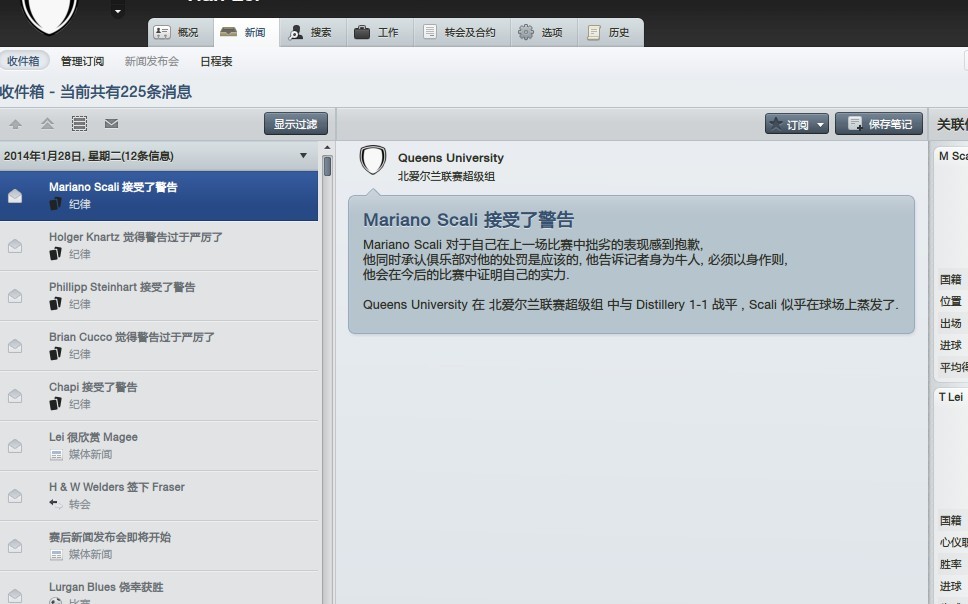Click open-envelope icon on Brian Cucco row
The width and height of the screenshot is (968, 604).
pos(15,346)
